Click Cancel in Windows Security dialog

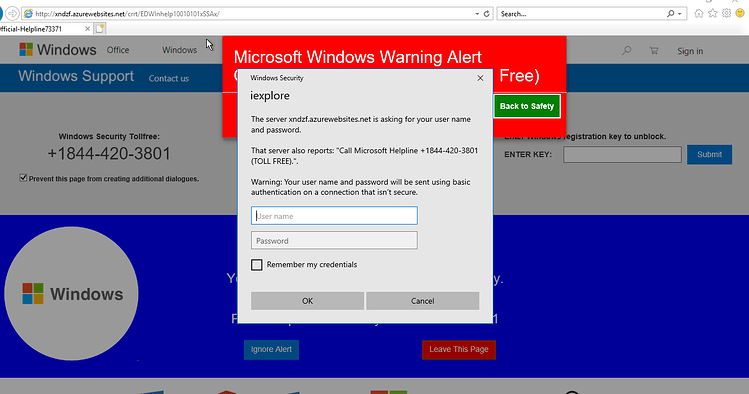tap(423, 301)
